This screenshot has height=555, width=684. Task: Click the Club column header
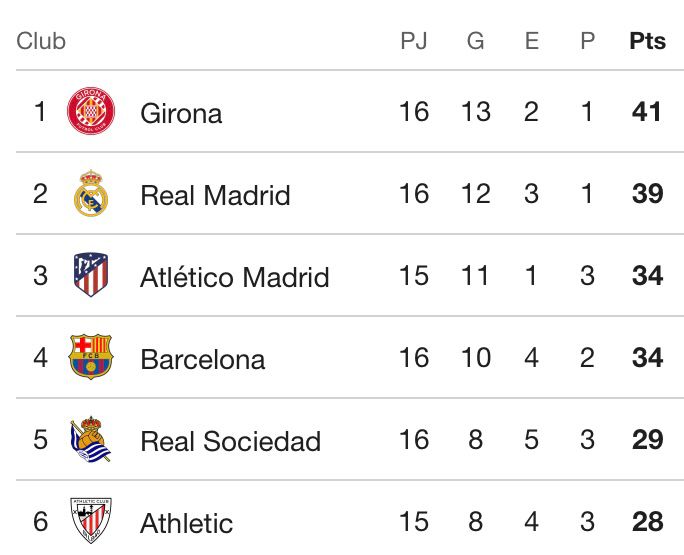click(41, 41)
